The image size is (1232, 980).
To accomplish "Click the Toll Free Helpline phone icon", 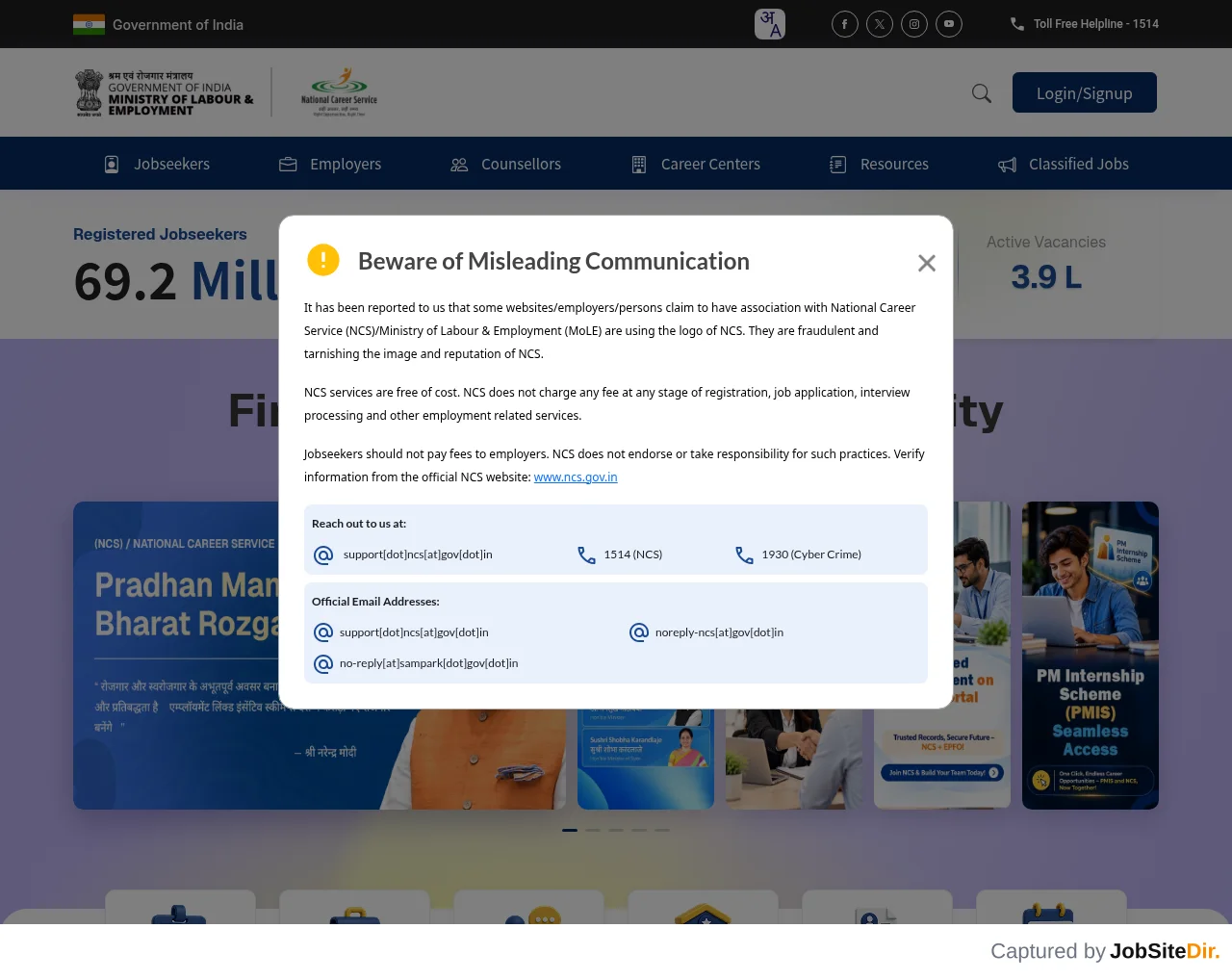I will 1017,24.
